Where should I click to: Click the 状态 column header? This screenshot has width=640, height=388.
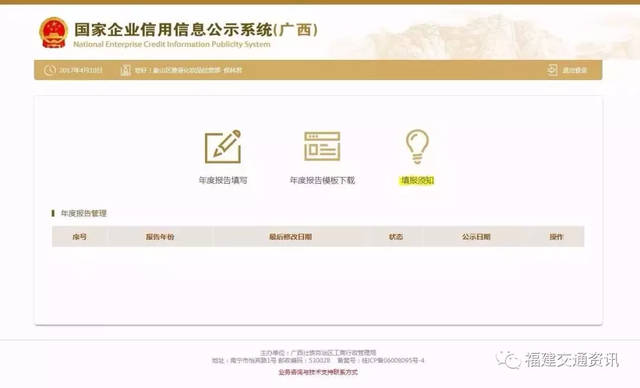(x=396, y=237)
